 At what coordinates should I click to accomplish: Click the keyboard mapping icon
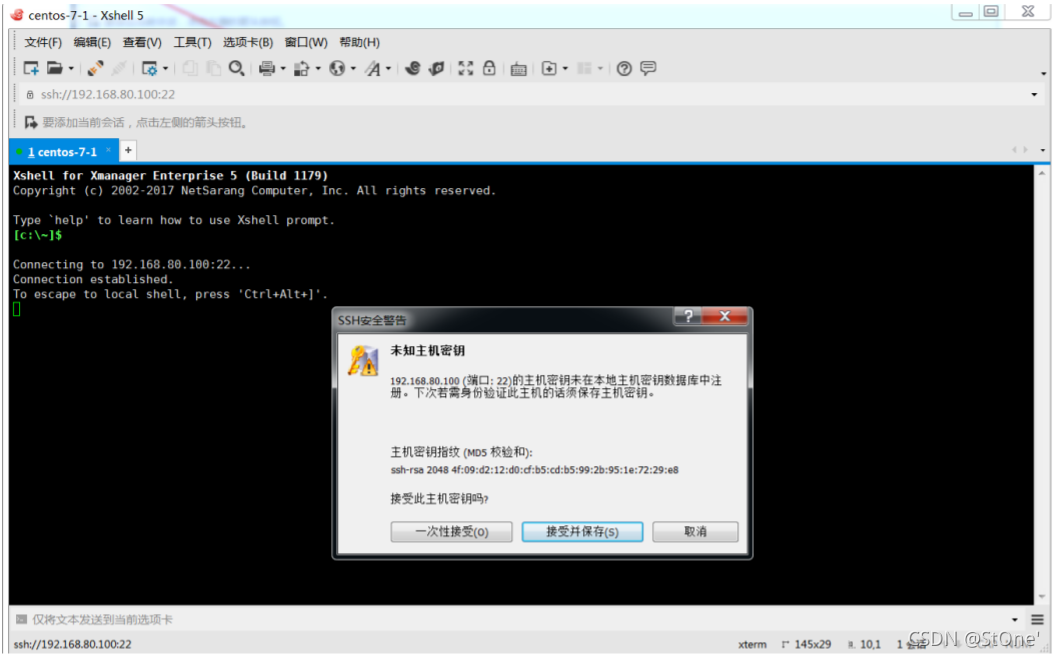[518, 69]
